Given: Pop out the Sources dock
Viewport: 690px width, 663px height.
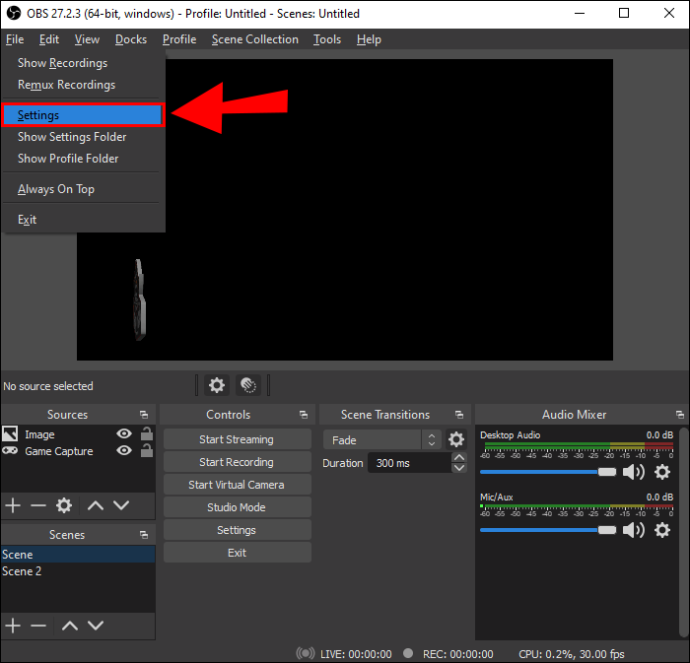Looking at the screenshot, I should pos(144,415).
